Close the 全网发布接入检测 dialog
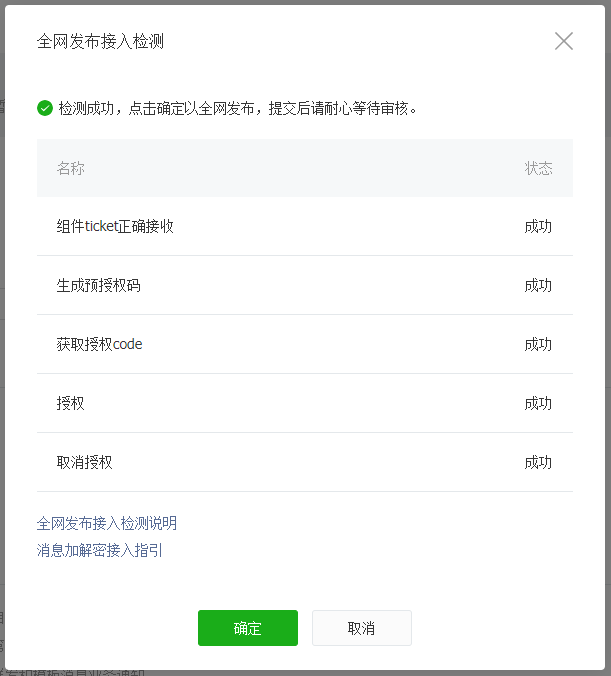Image resolution: width=611 pixels, height=676 pixels. (564, 41)
